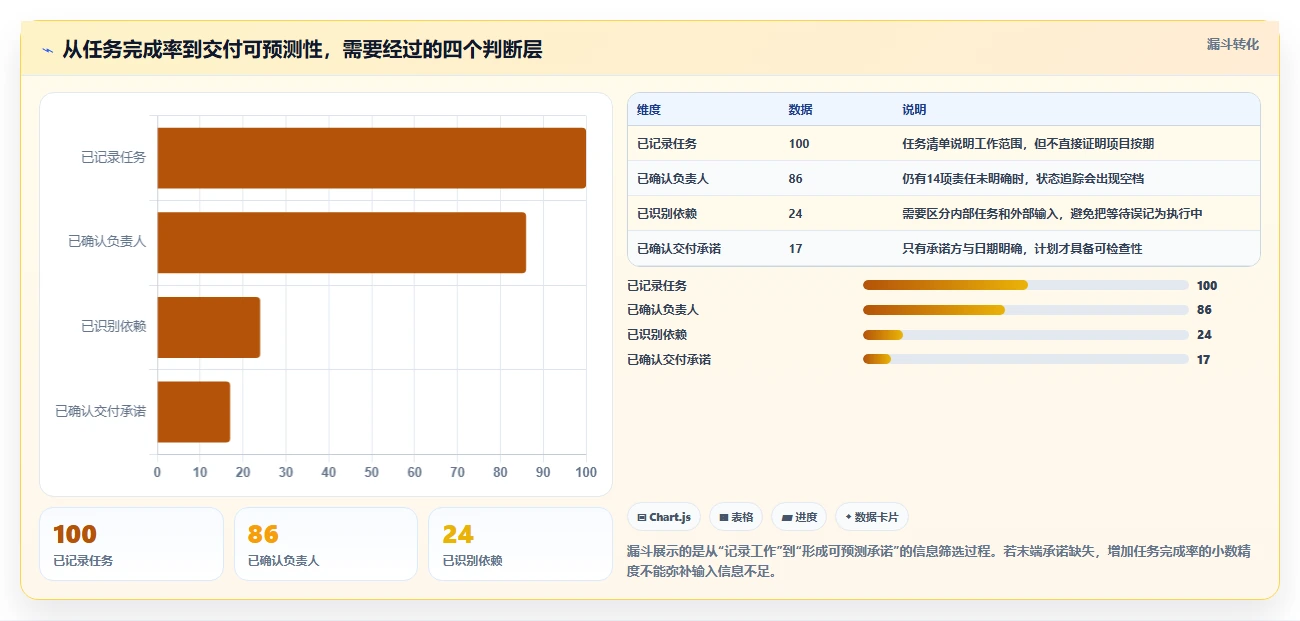Image resolution: width=1300 pixels, height=621 pixels.
Task: Open the stat card showing 100 已记录任务
Action: click(x=131, y=544)
